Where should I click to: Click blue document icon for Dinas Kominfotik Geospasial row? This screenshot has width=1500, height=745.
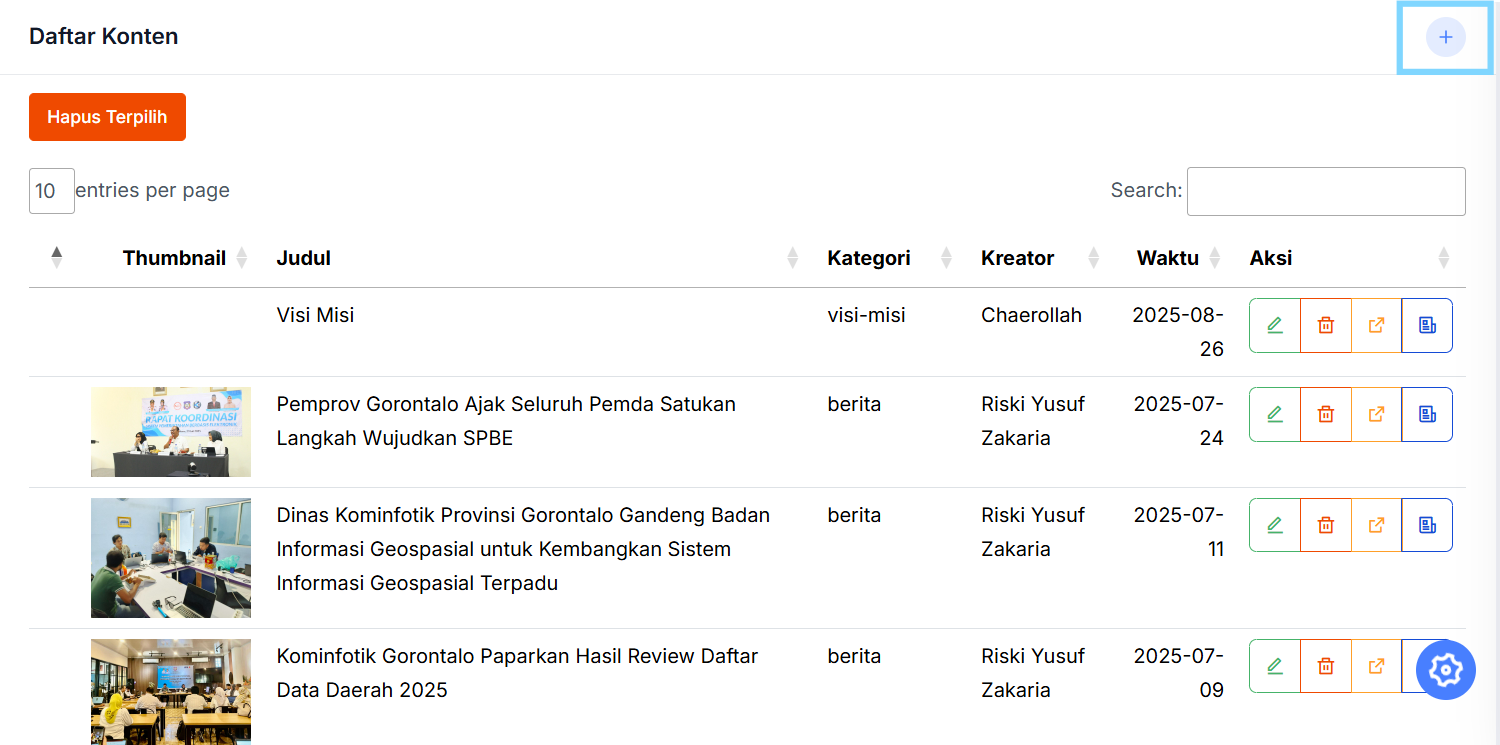(x=1427, y=525)
